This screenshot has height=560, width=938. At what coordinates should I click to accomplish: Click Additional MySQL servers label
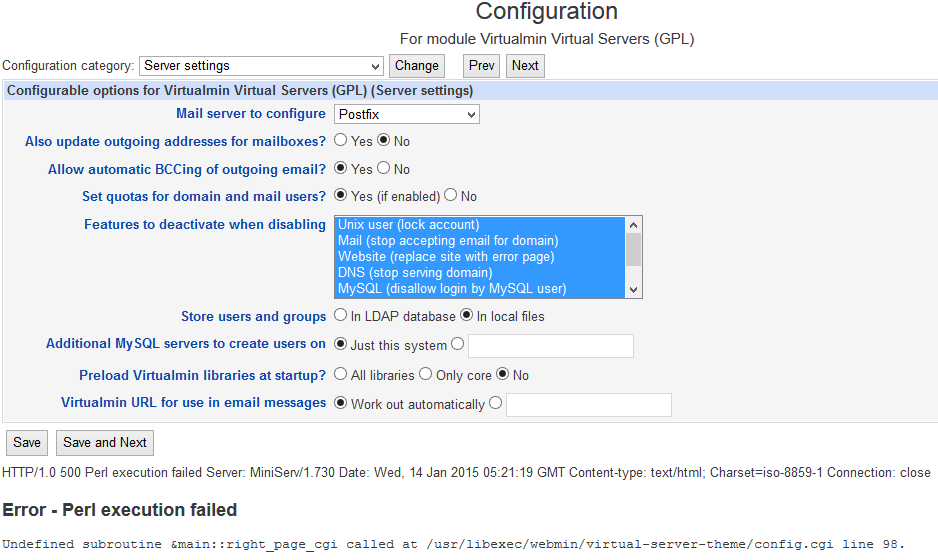[x=185, y=344]
